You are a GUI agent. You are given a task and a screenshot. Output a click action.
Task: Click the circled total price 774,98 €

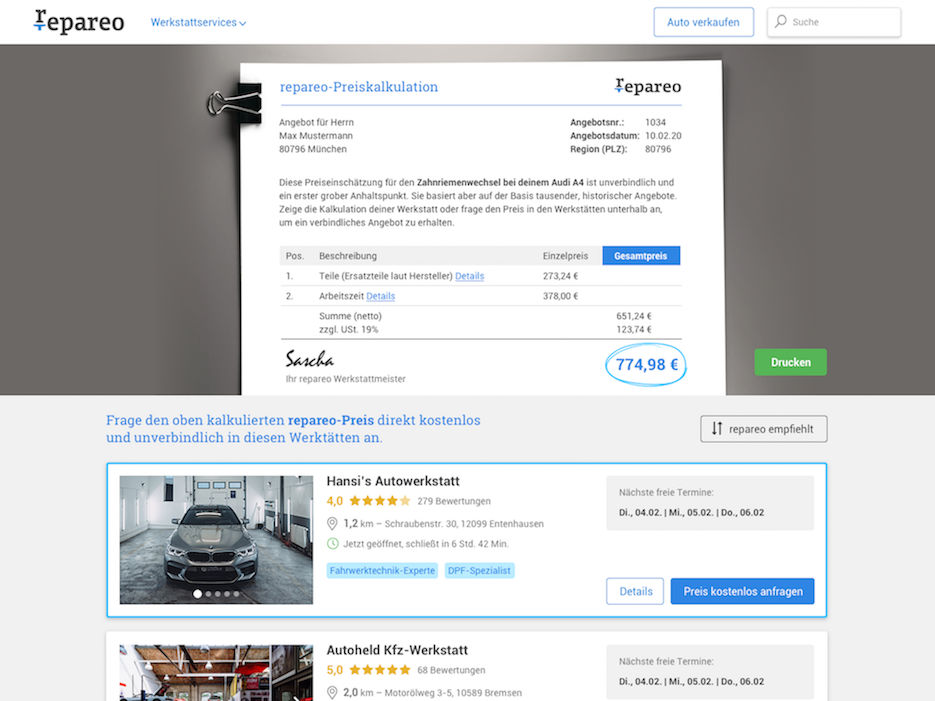(646, 364)
